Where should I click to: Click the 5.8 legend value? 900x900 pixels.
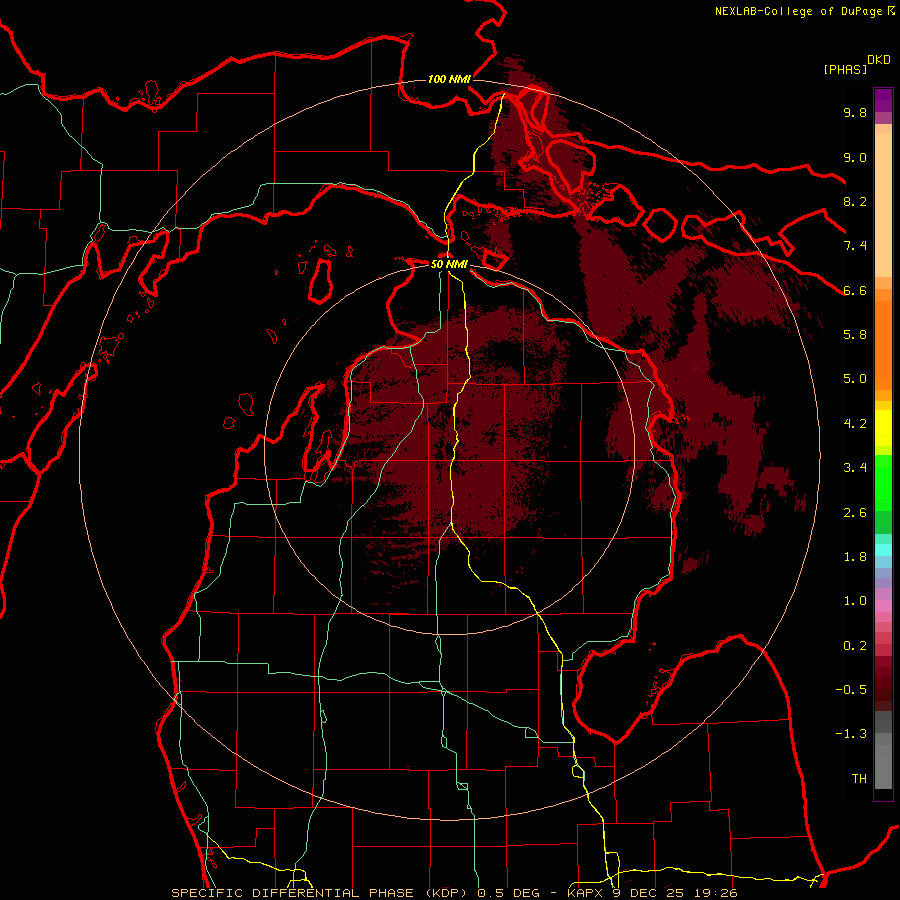(x=855, y=335)
